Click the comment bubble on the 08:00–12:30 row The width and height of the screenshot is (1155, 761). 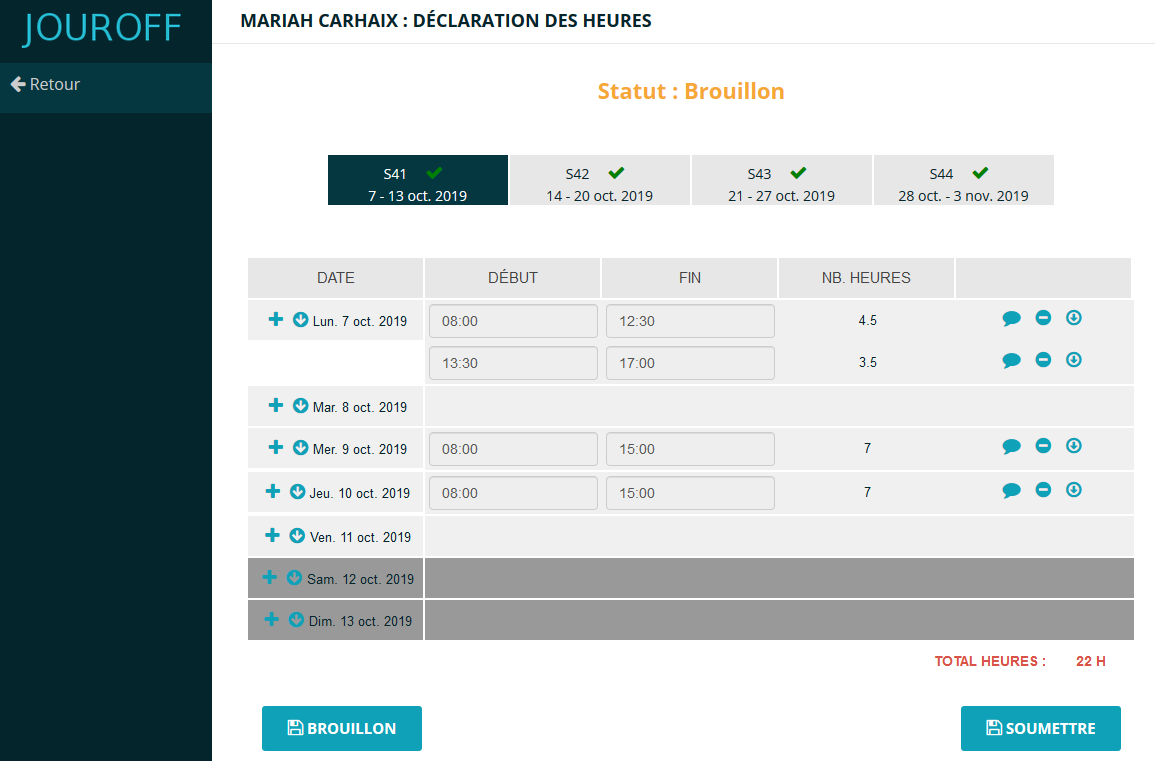point(1011,319)
